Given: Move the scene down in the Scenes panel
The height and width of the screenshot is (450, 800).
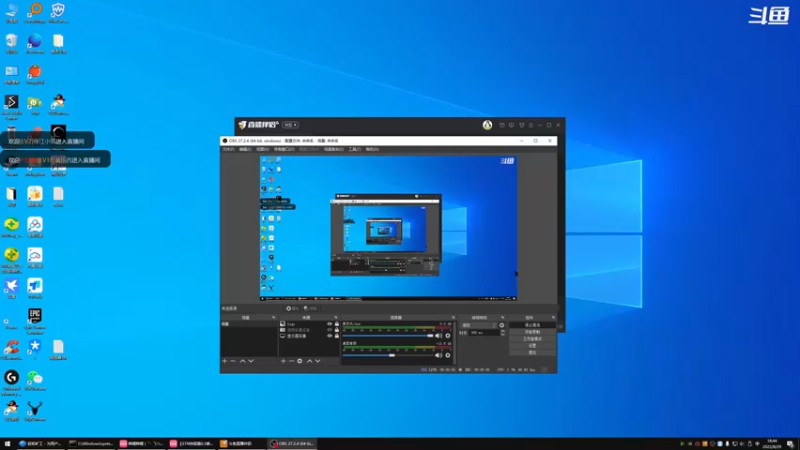Looking at the screenshot, I should pyautogui.click(x=251, y=361).
